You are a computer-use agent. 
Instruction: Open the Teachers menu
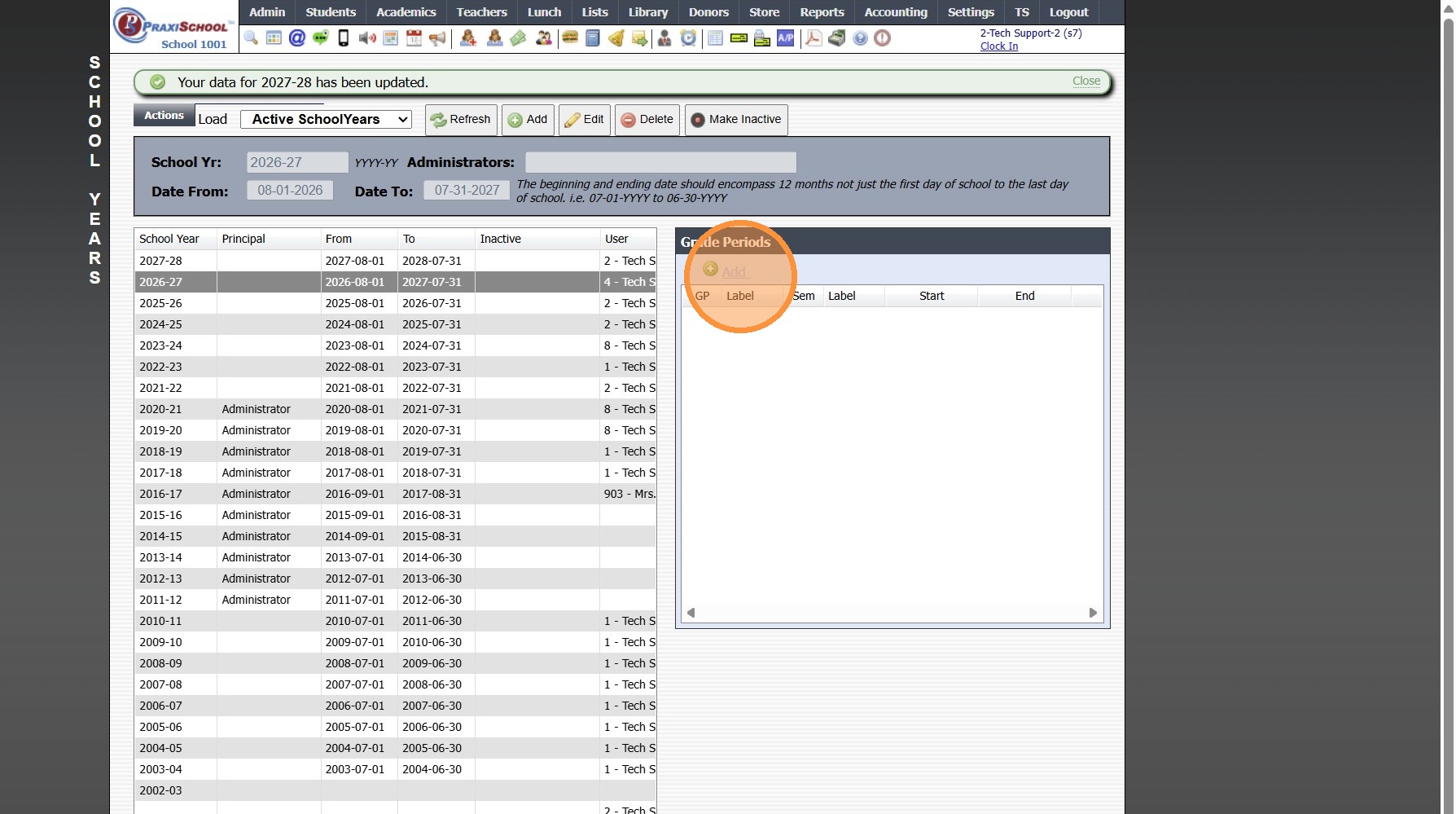482,12
